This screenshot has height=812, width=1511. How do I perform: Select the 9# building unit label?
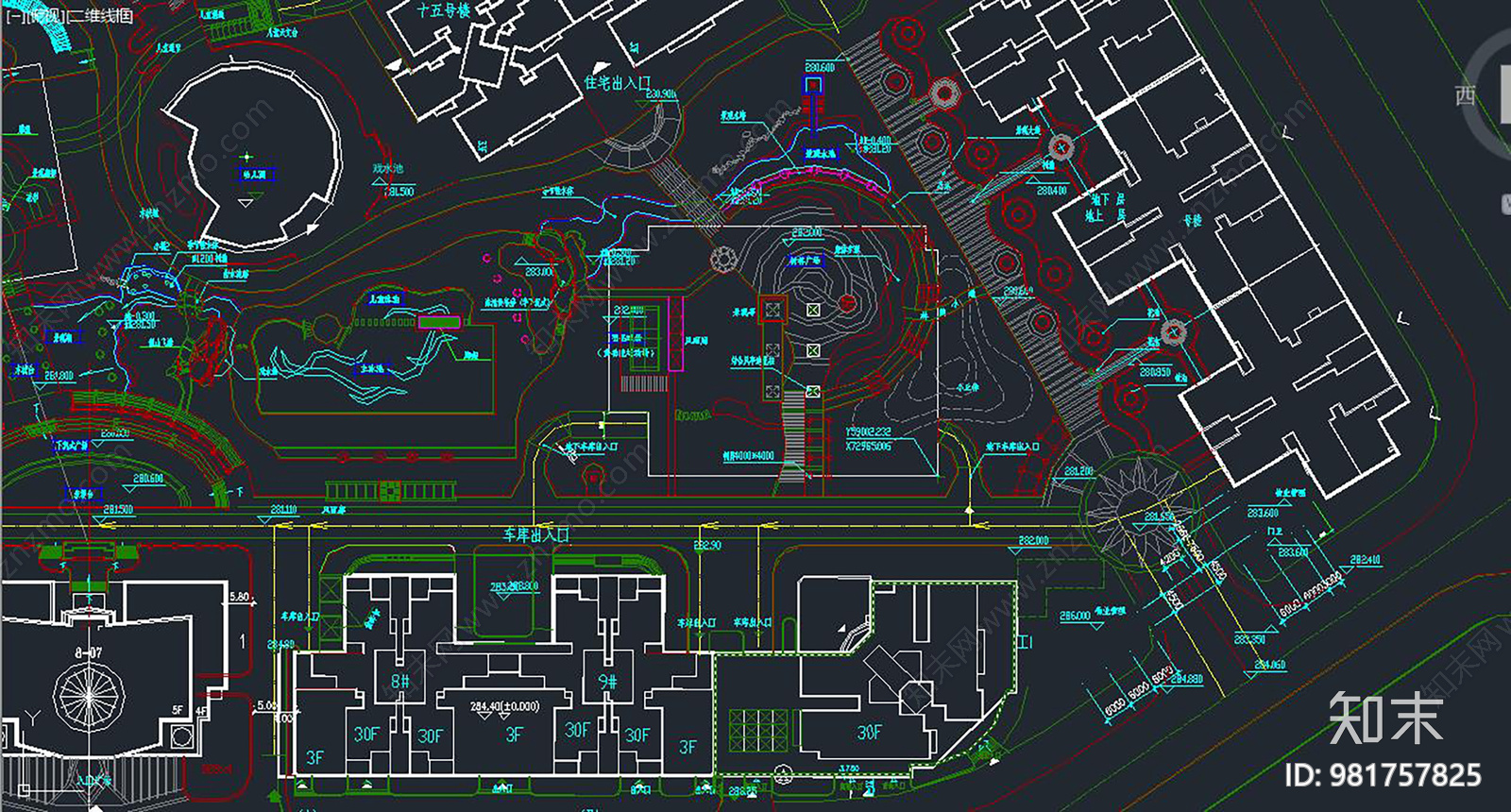(x=607, y=681)
